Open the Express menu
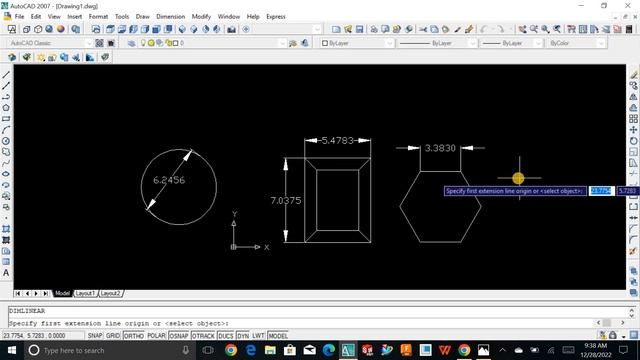Screen dimensions: 640x360 coord(276,17)
